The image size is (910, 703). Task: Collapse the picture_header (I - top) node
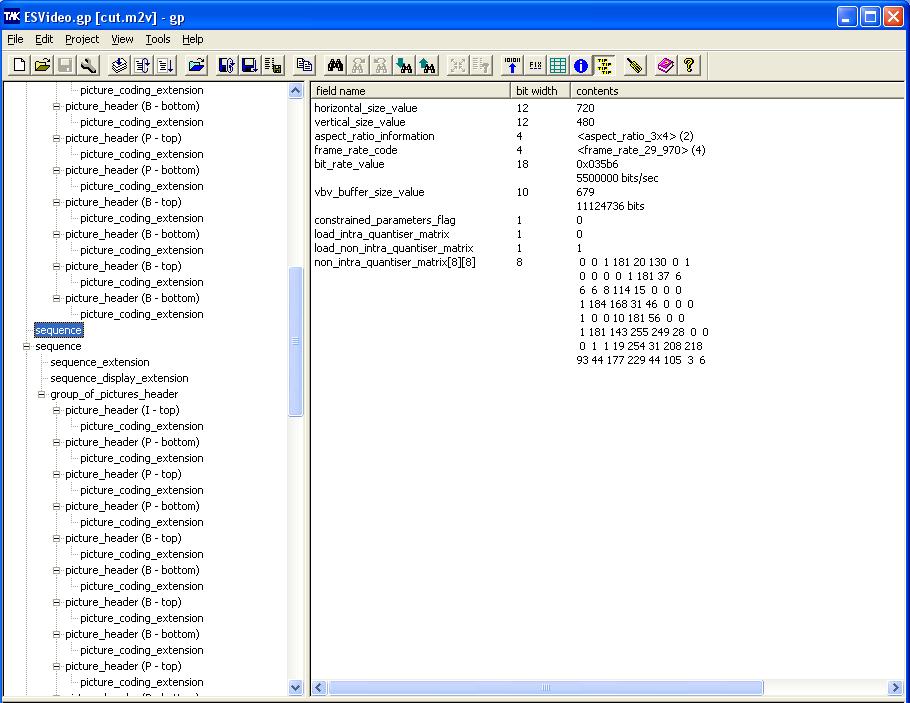pos(56,410)
